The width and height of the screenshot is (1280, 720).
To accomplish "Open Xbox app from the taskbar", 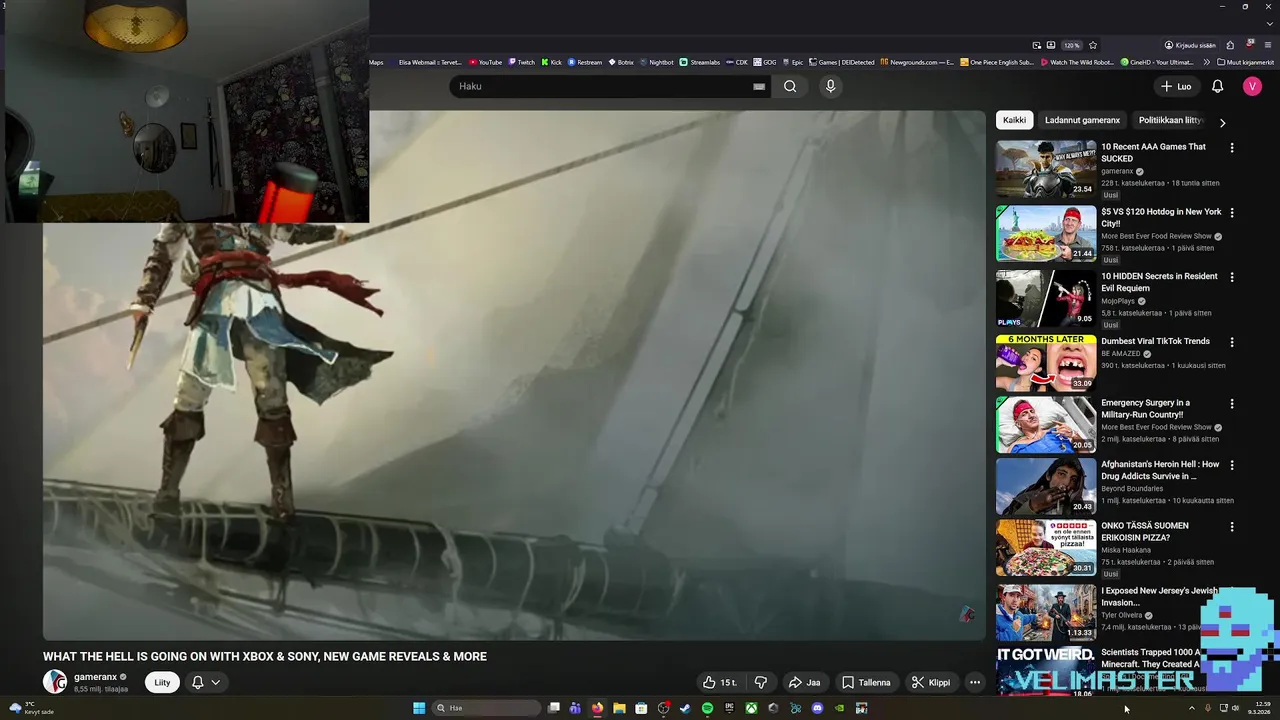I will pyautogui.click(x=751, y=708).
